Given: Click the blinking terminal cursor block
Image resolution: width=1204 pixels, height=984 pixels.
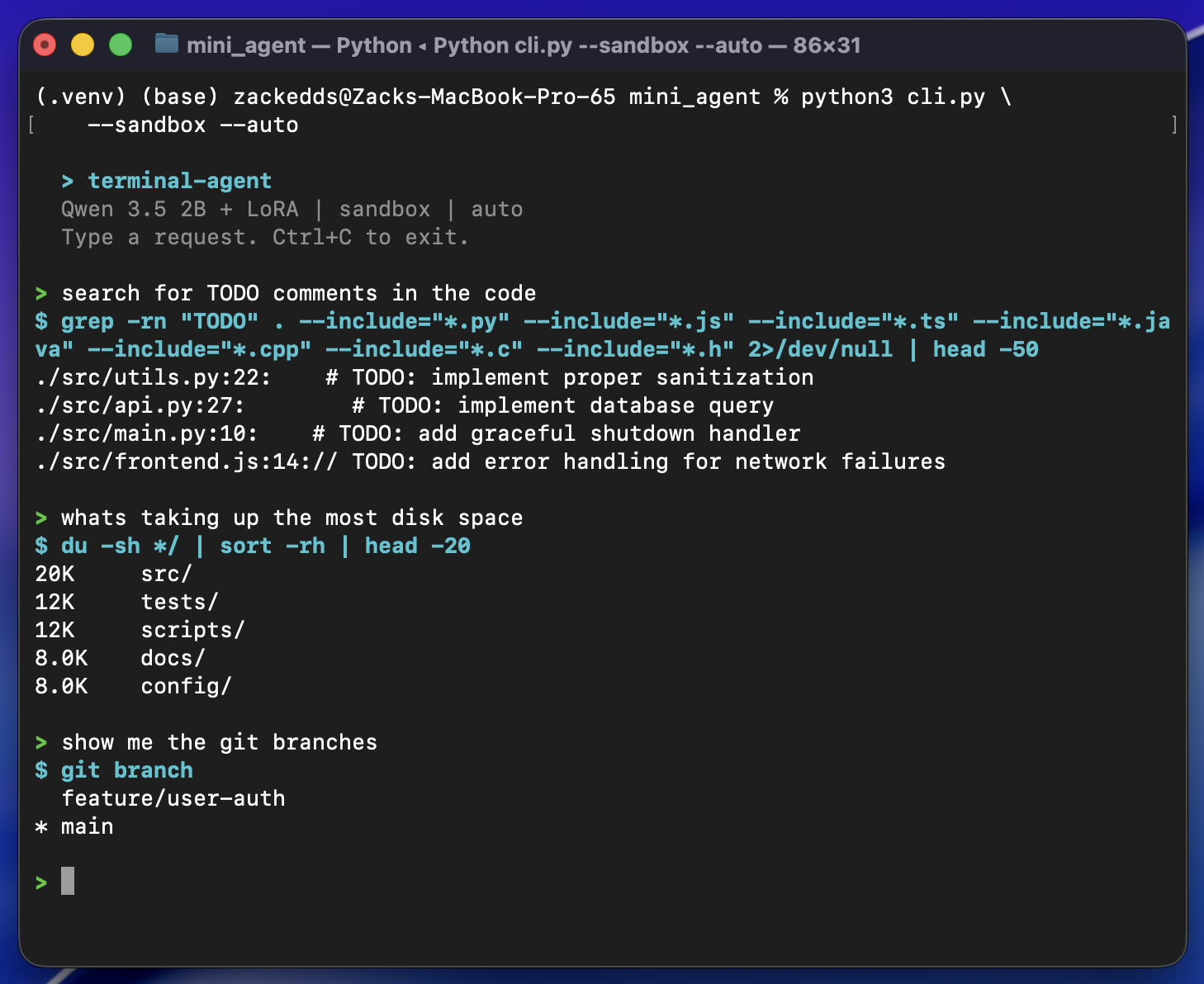Looking at the screenshot, I should point(69,881).
